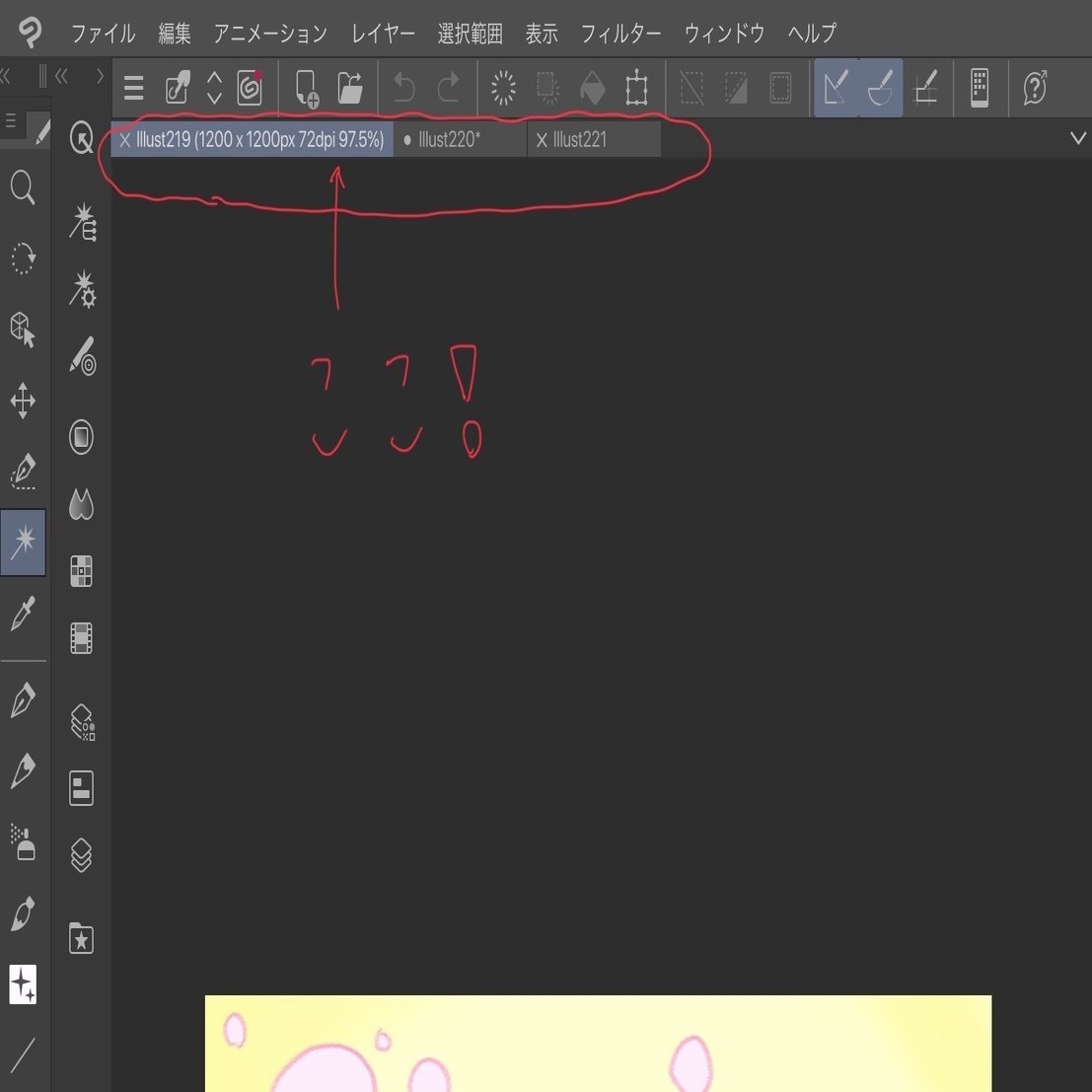Open quick access palette icon
Screen dimensions: 1092x1092
(x=82, y=137)
